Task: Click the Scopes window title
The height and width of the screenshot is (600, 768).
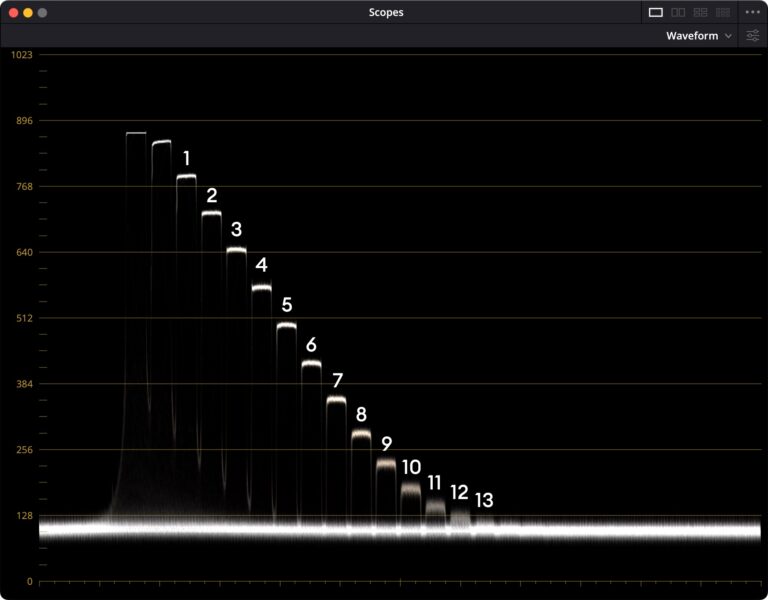Action: coord(386,12)
